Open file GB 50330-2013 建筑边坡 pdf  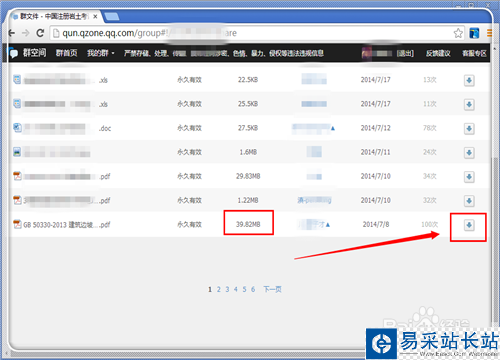click(67, 225)
